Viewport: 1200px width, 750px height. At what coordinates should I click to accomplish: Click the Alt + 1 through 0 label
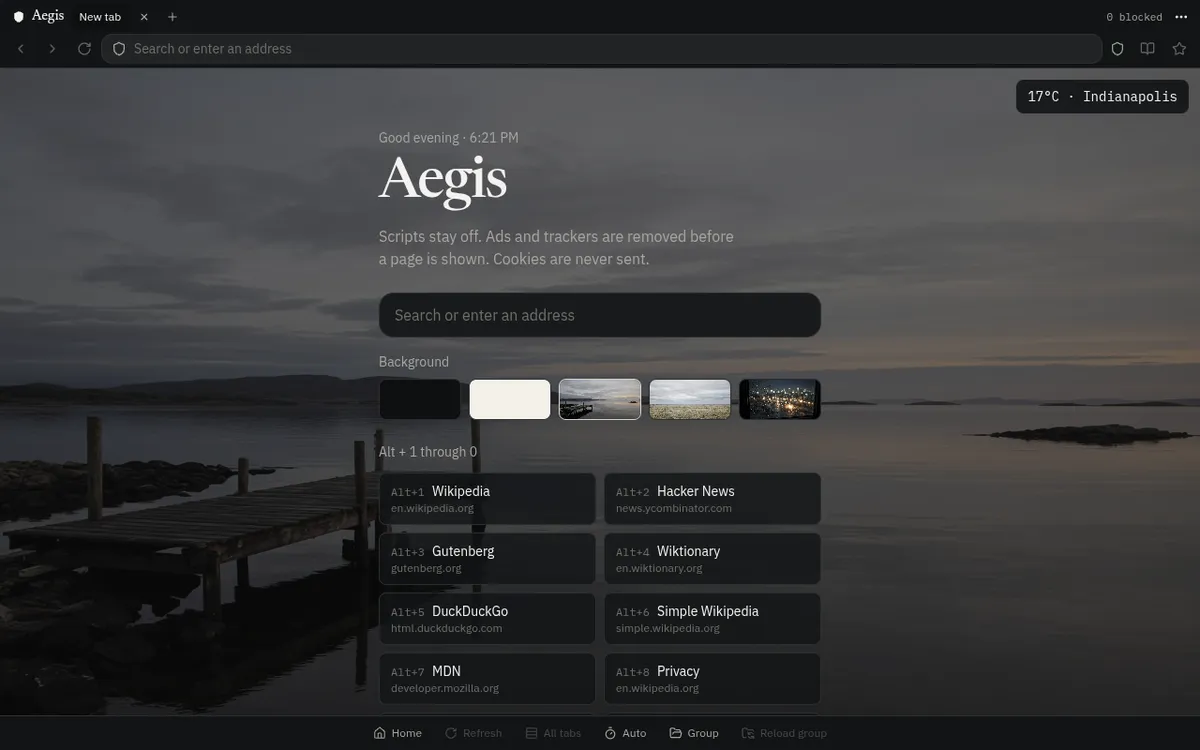coord(428,452)
